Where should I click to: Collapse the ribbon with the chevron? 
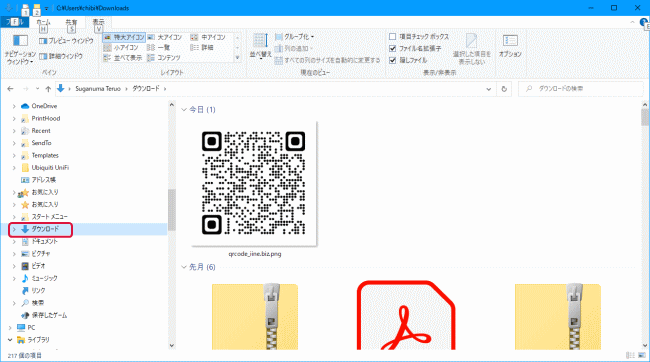(633, 22)
